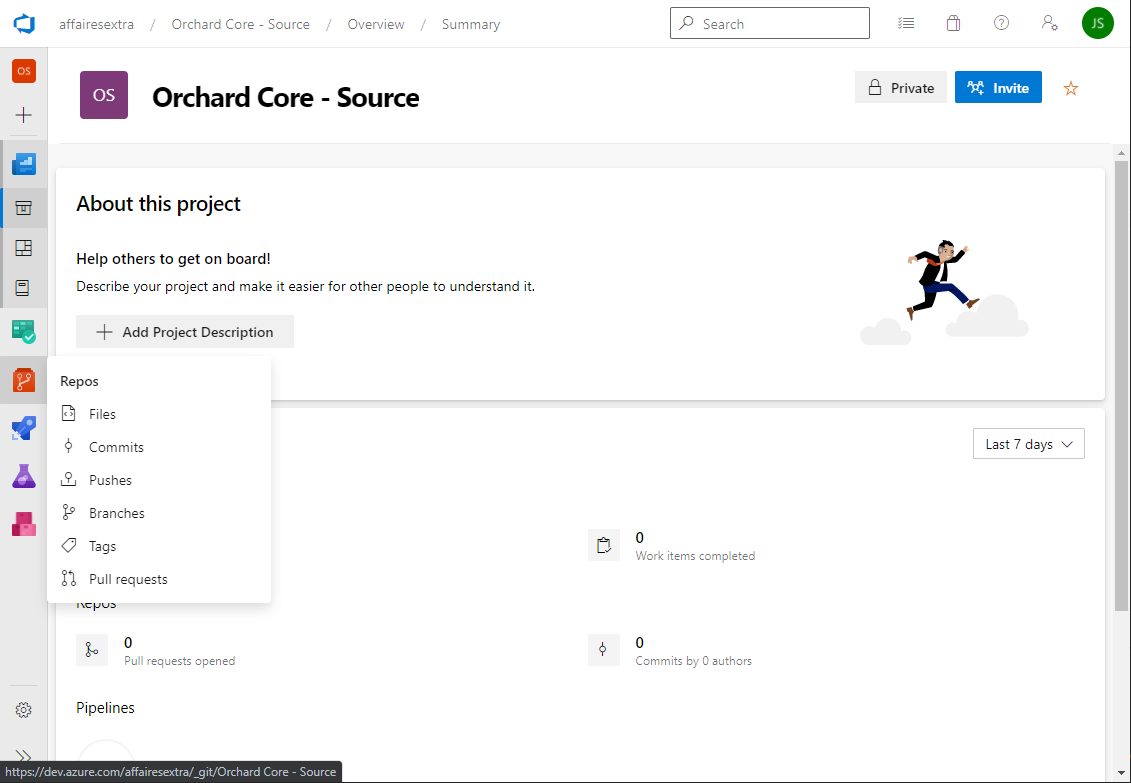This screenshot has height=783, width=1131.
Task: Open the Wiki icon in sidebar
Action: [24, 288]
